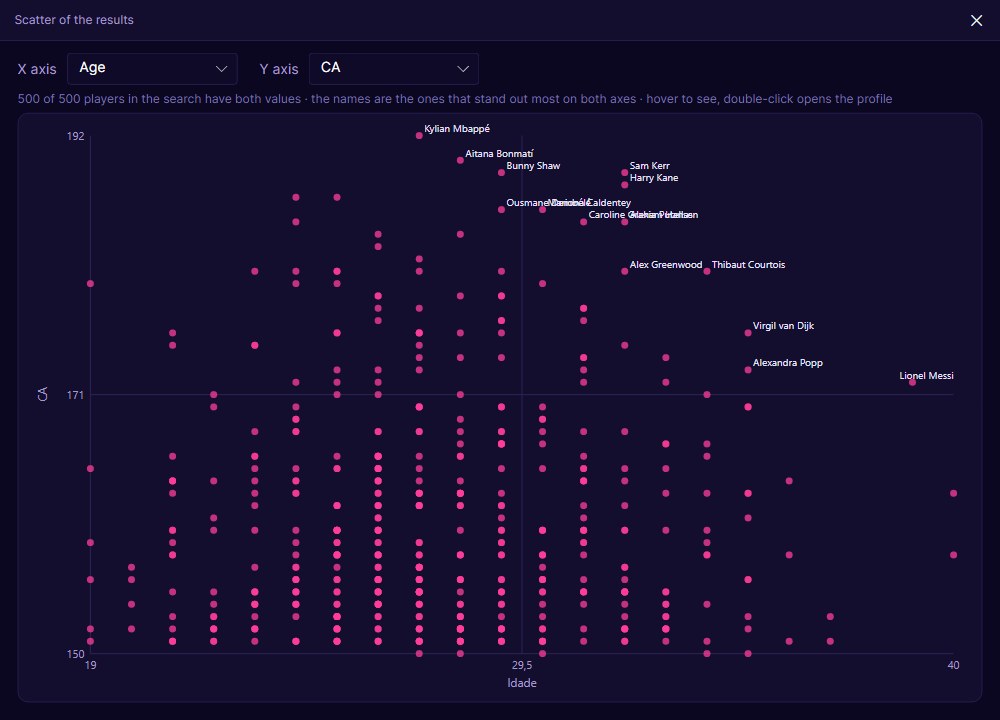Click the Kylian Mbappé data point
The width and height of the screenshot is (1000, 720).
click(419, 136)
